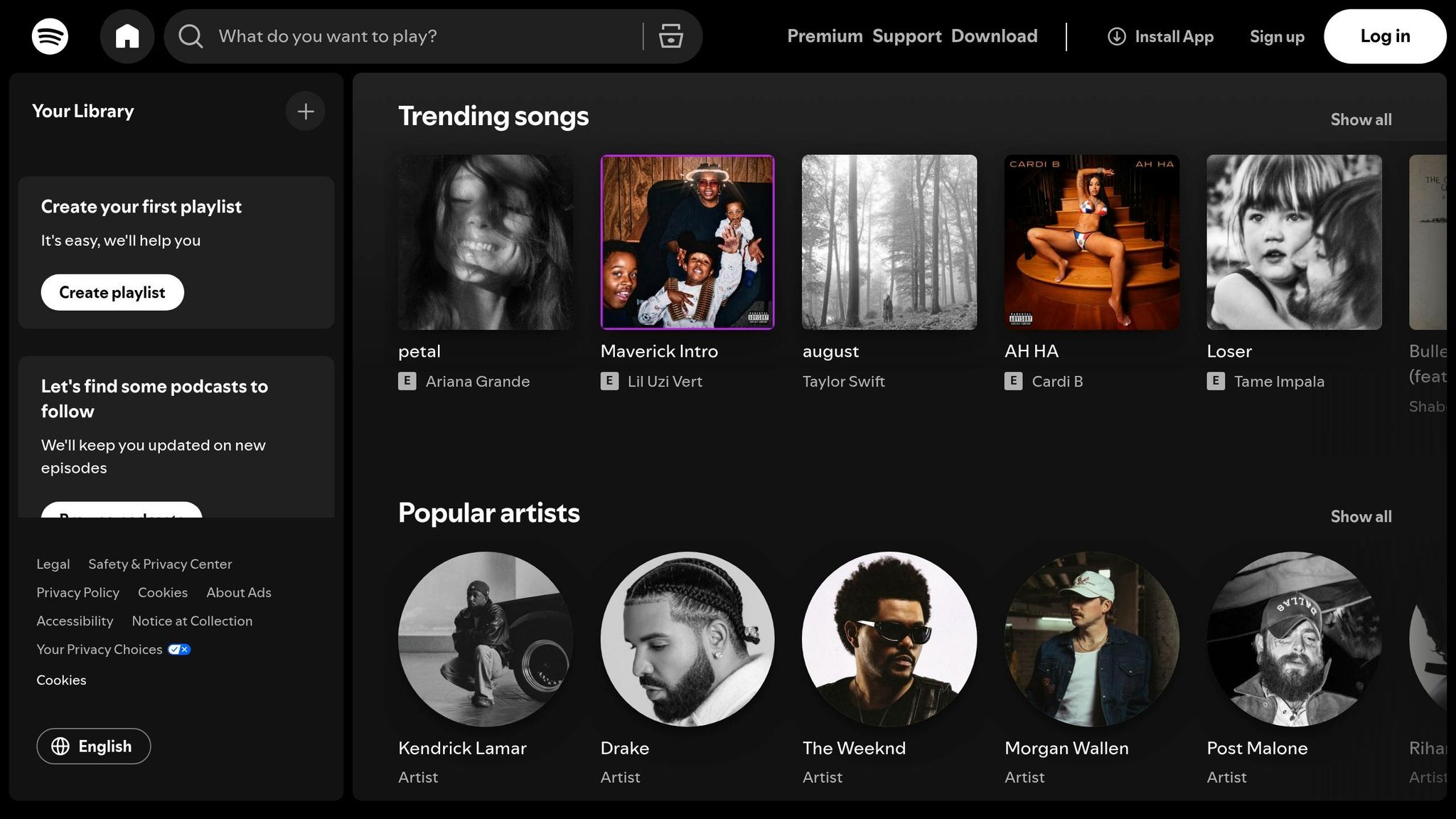Screen dimensions: 1456x819
Task: Open the Browse icon in search bar
Action: (670, 36)
